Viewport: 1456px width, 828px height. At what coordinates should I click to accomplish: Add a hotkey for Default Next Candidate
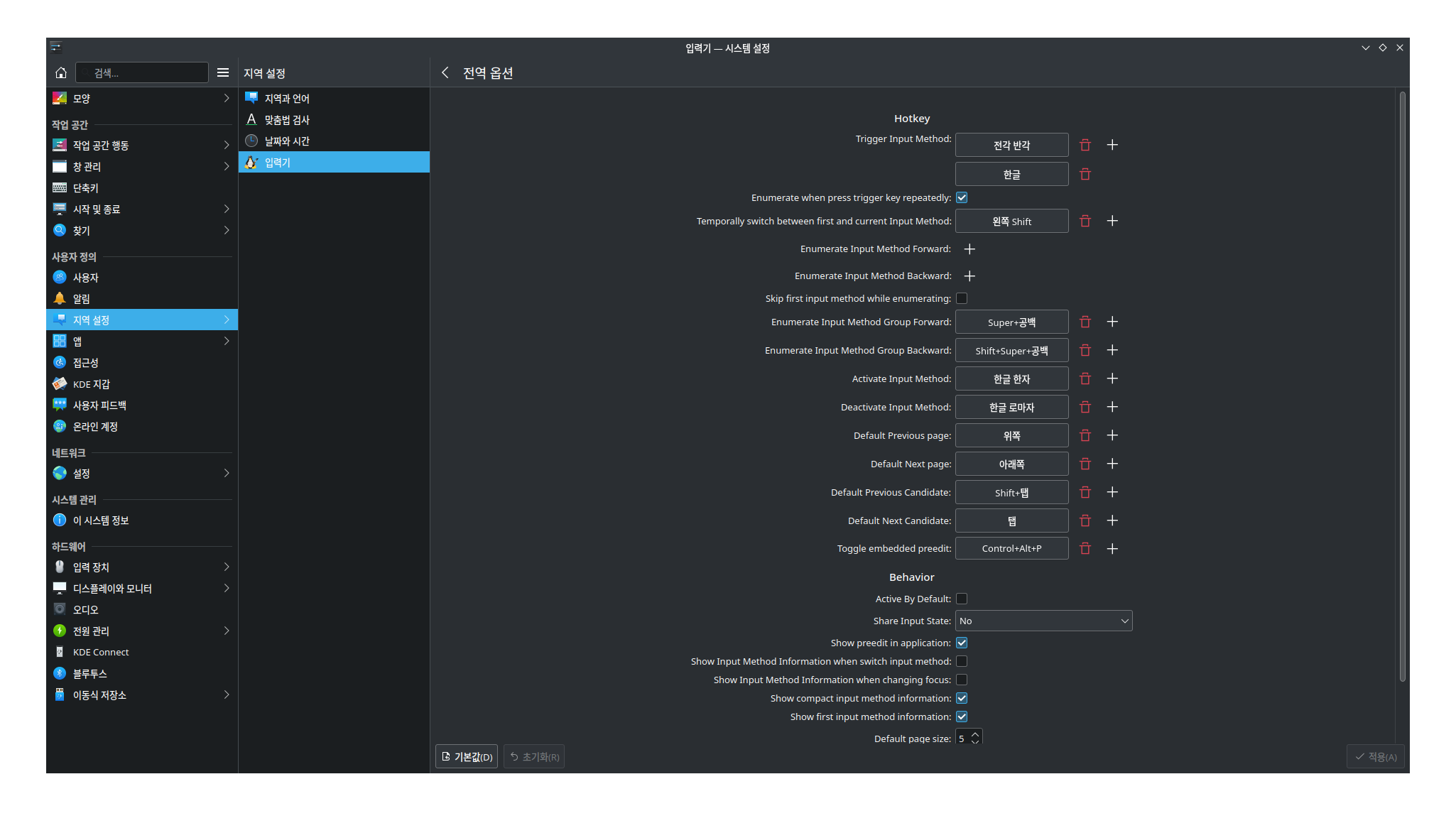[x=1112, y=521]
